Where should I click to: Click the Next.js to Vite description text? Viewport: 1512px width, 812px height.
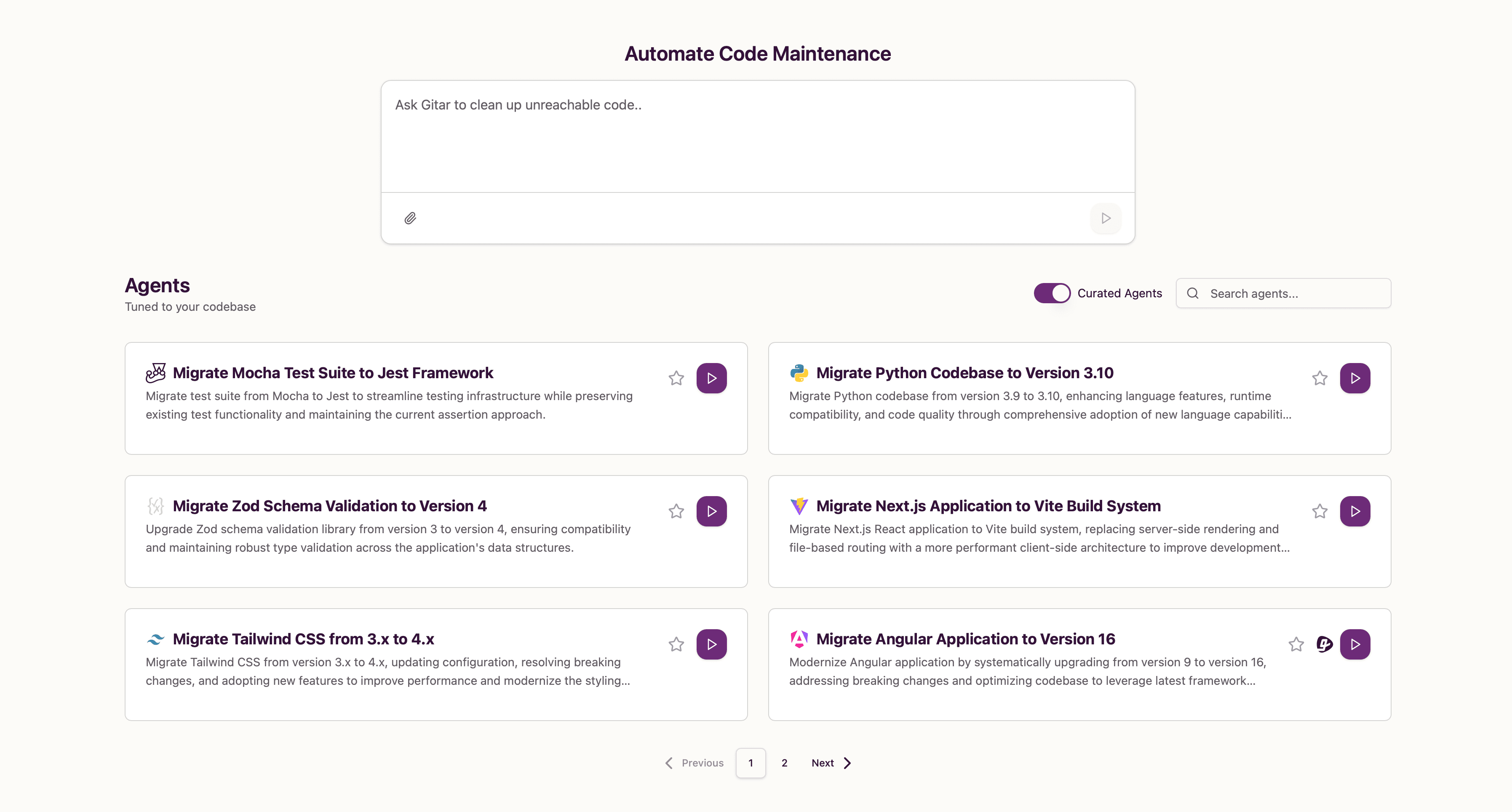[x=1039, y=538]
